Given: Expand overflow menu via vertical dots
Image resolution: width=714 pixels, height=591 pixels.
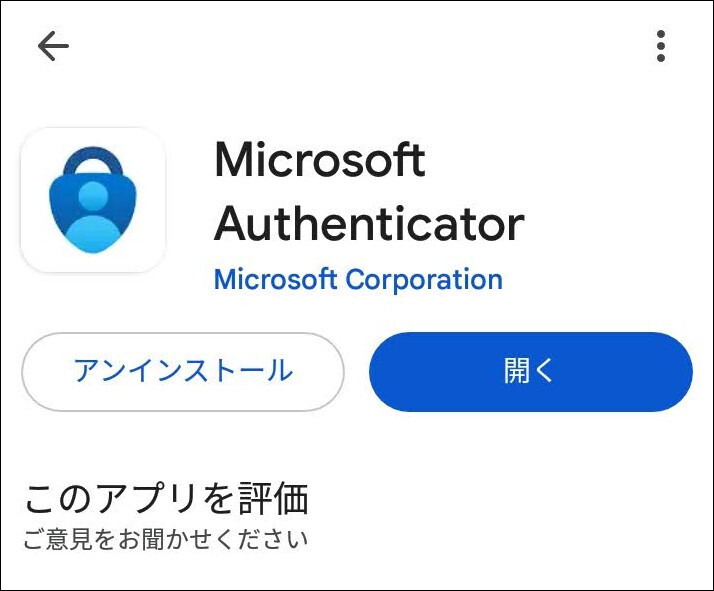Looking at the screenshot, I should click(x=661, y=46).
